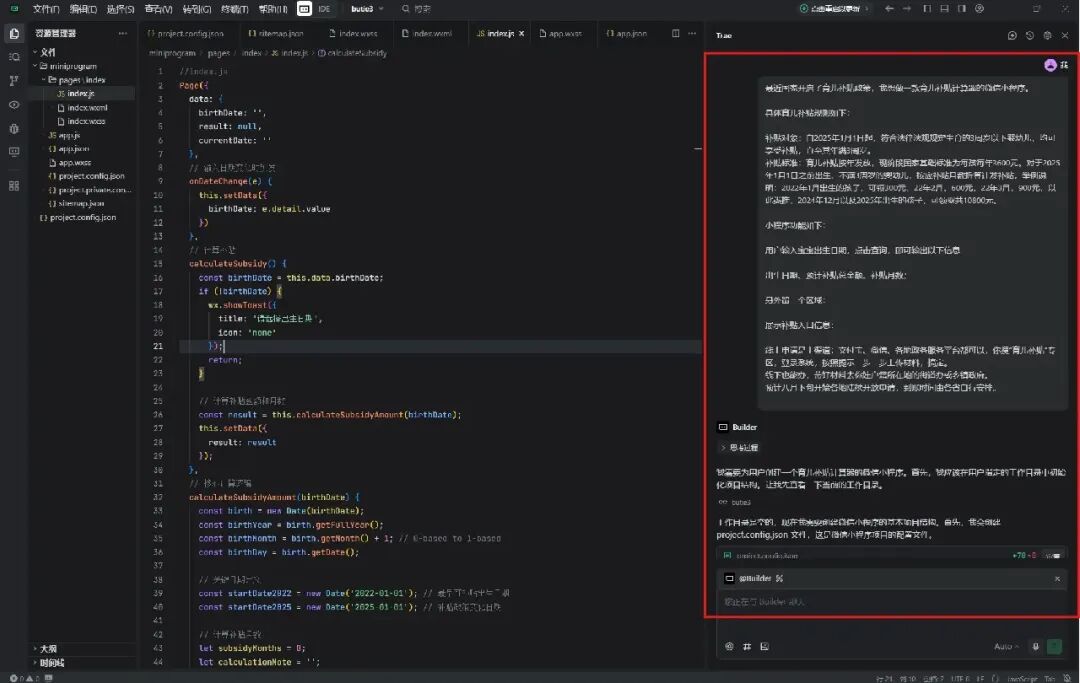Expand the 大纲 outline section
1080x683 pixels.
[x=47, y=649]
